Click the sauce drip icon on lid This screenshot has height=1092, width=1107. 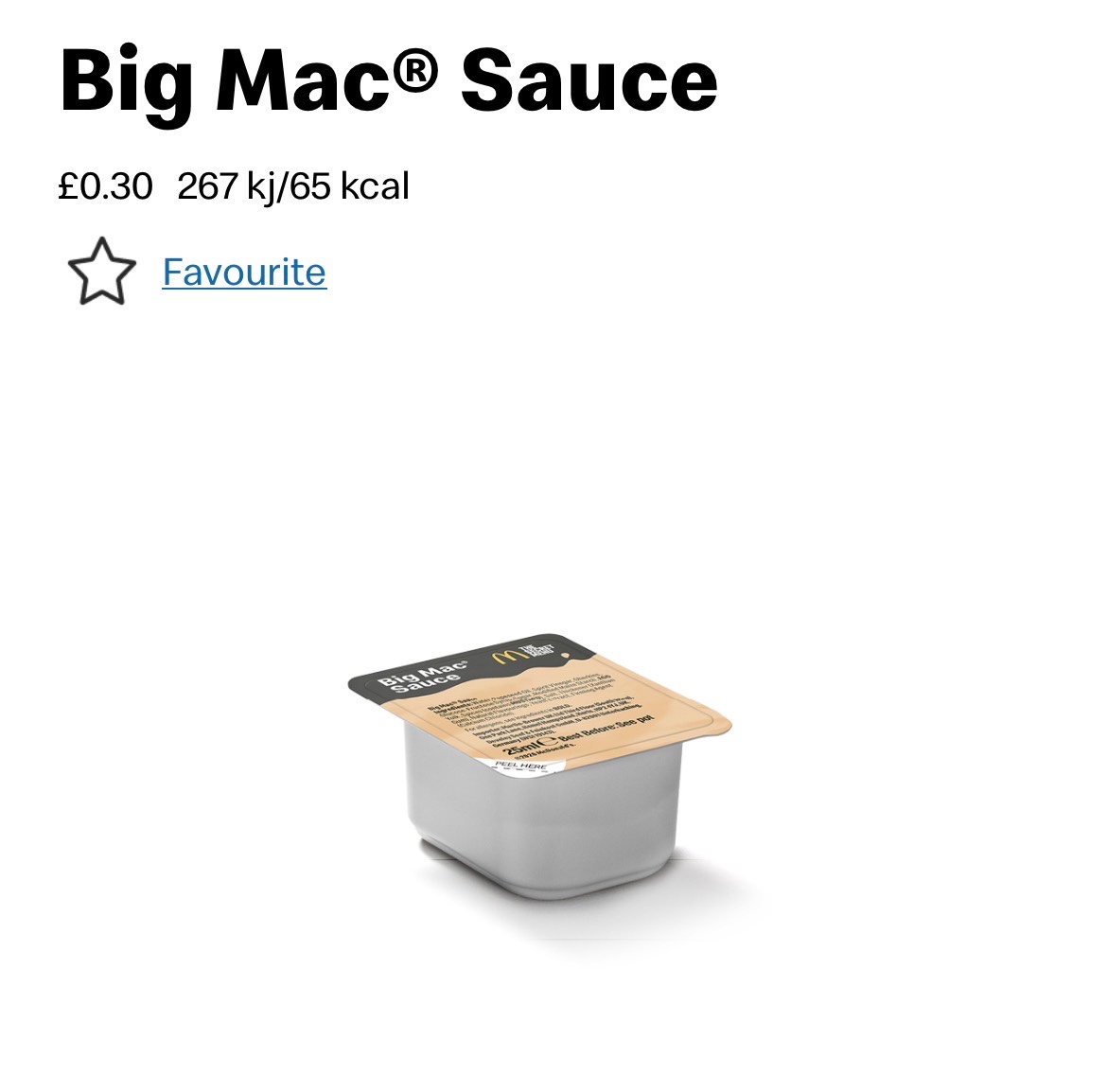click(567, 655)
